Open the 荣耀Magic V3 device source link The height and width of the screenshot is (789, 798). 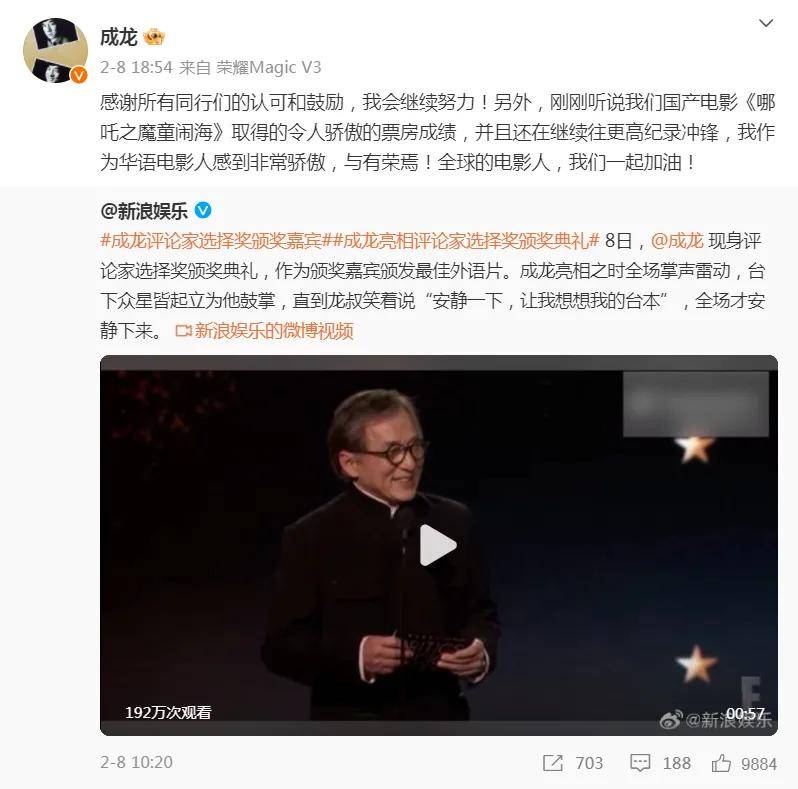pyautogui.click(x=269, y=67)
